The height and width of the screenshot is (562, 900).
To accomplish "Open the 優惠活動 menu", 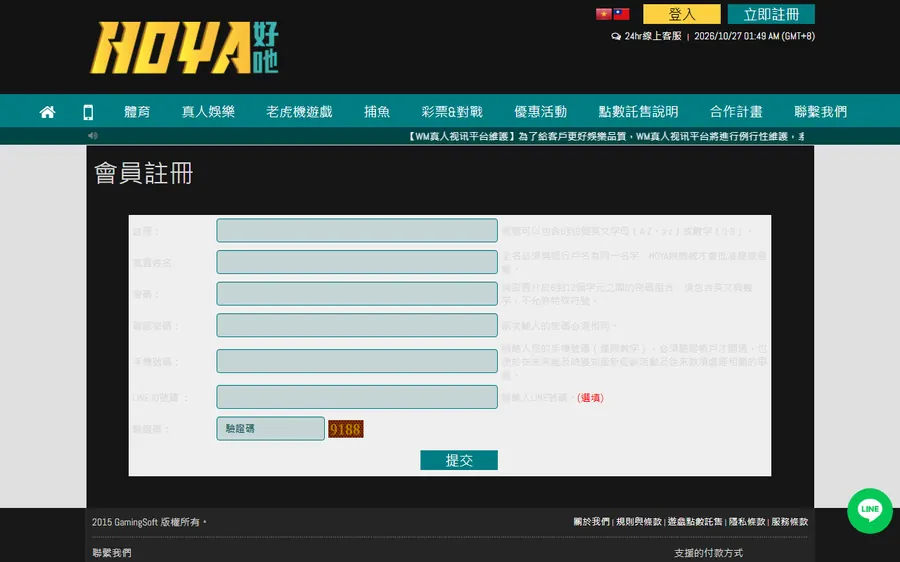I will [x=540, y=112].
